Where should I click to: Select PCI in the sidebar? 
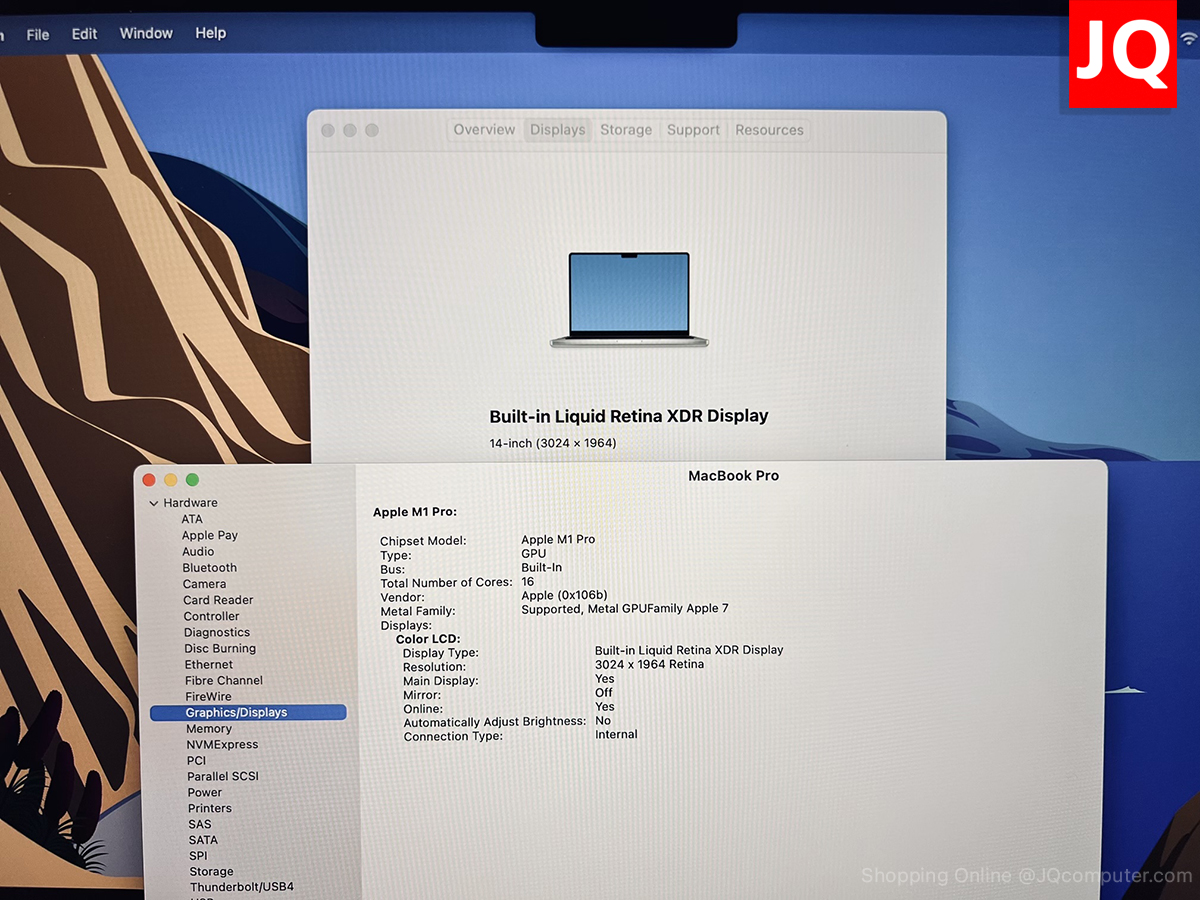(x=196, y=760)
